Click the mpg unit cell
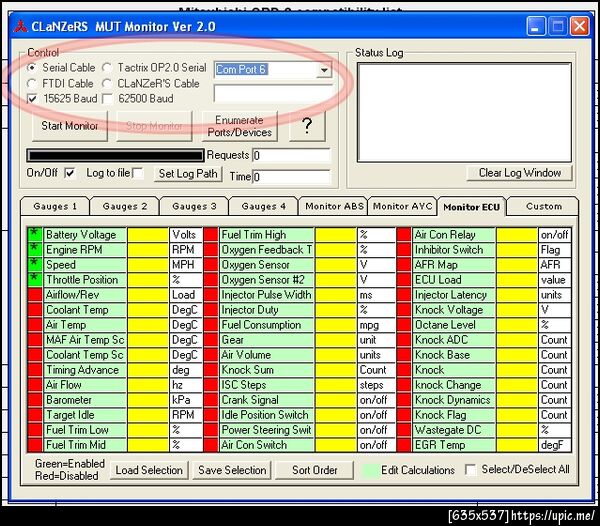Image resolution: width=600 pixels, height=526 pixels. coord(376,325)
